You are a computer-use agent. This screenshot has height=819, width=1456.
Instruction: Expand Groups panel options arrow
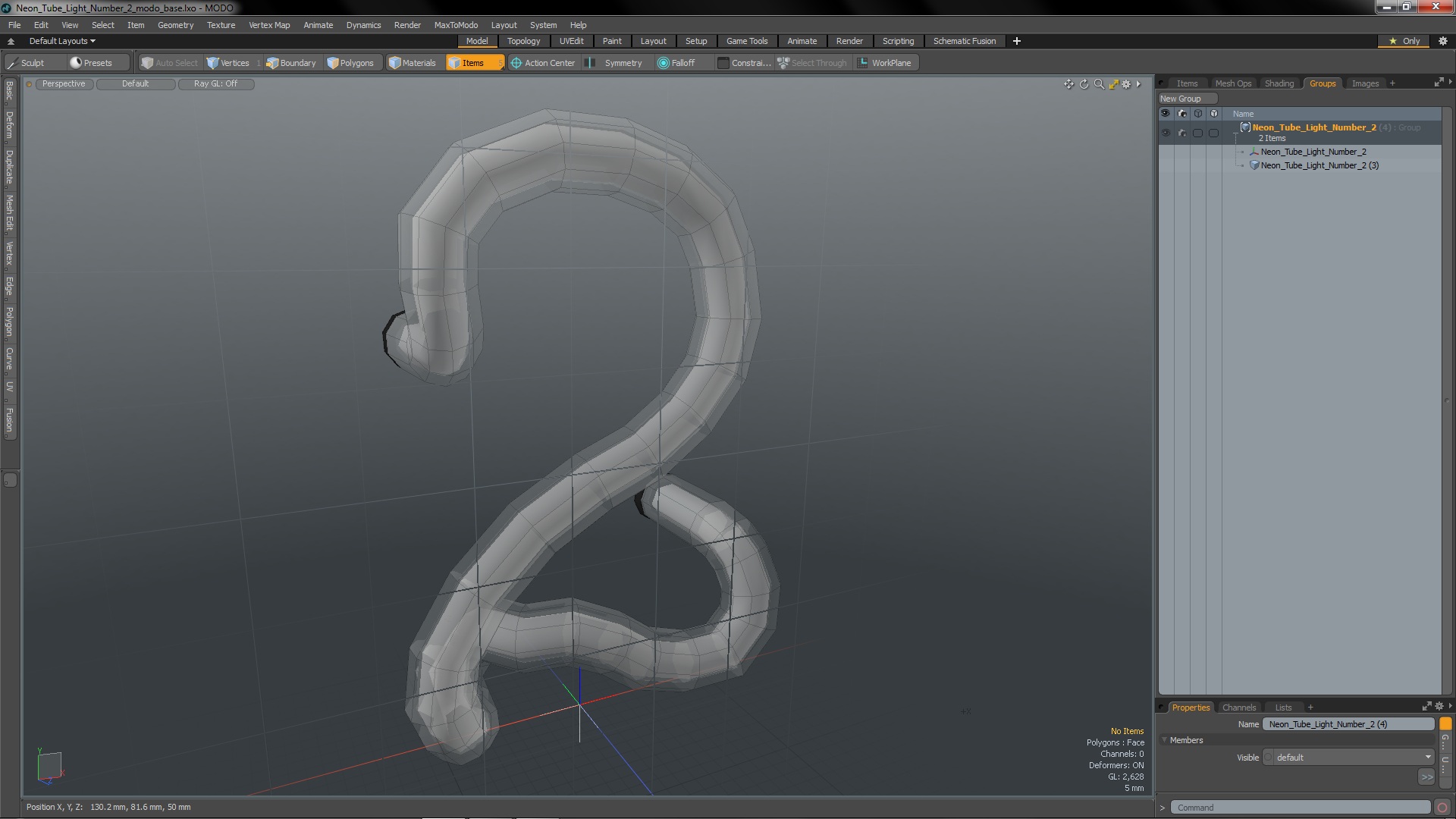(x=1450, y=83)
